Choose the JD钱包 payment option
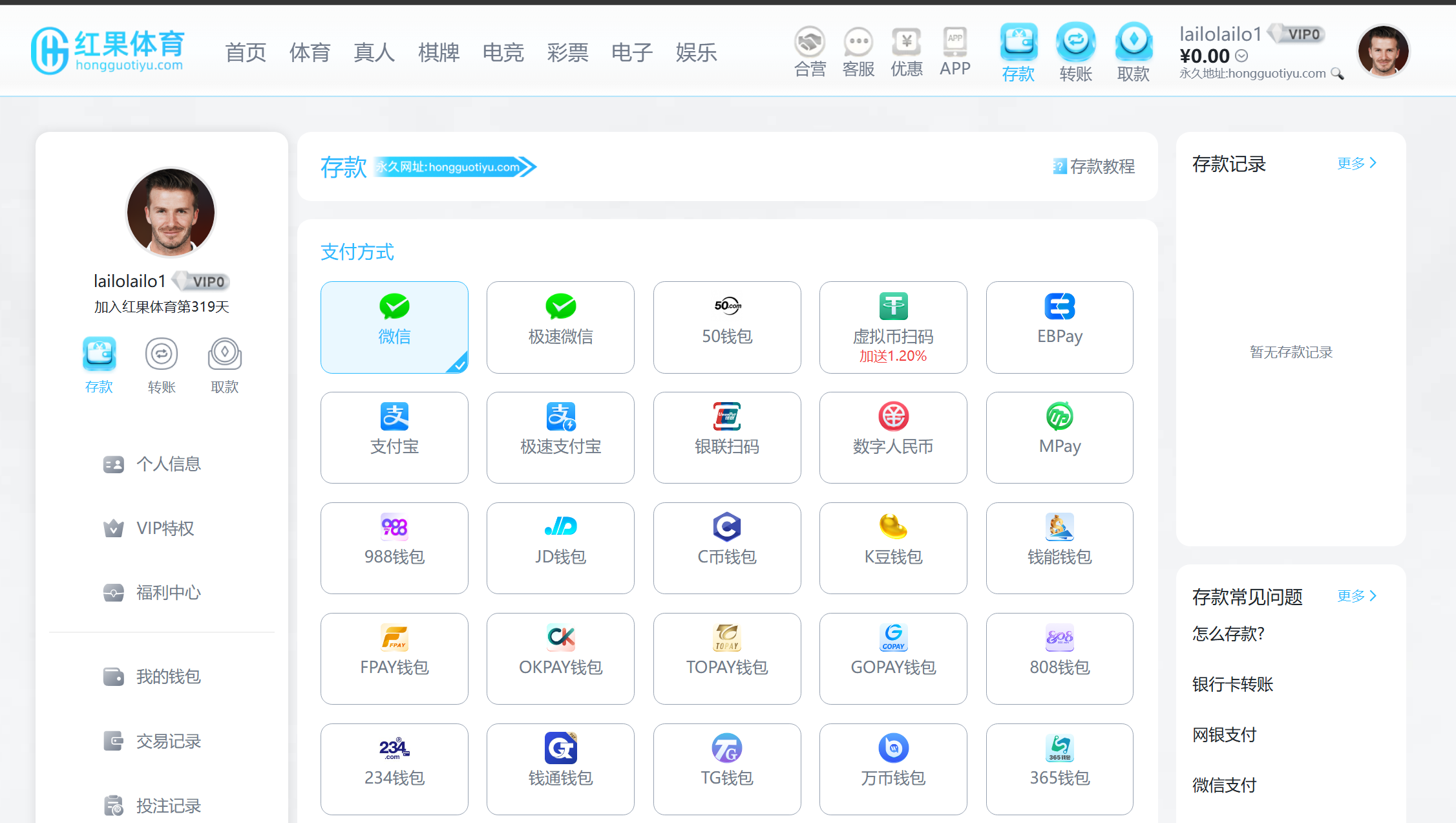1456x823 pixels. (560, 548)
